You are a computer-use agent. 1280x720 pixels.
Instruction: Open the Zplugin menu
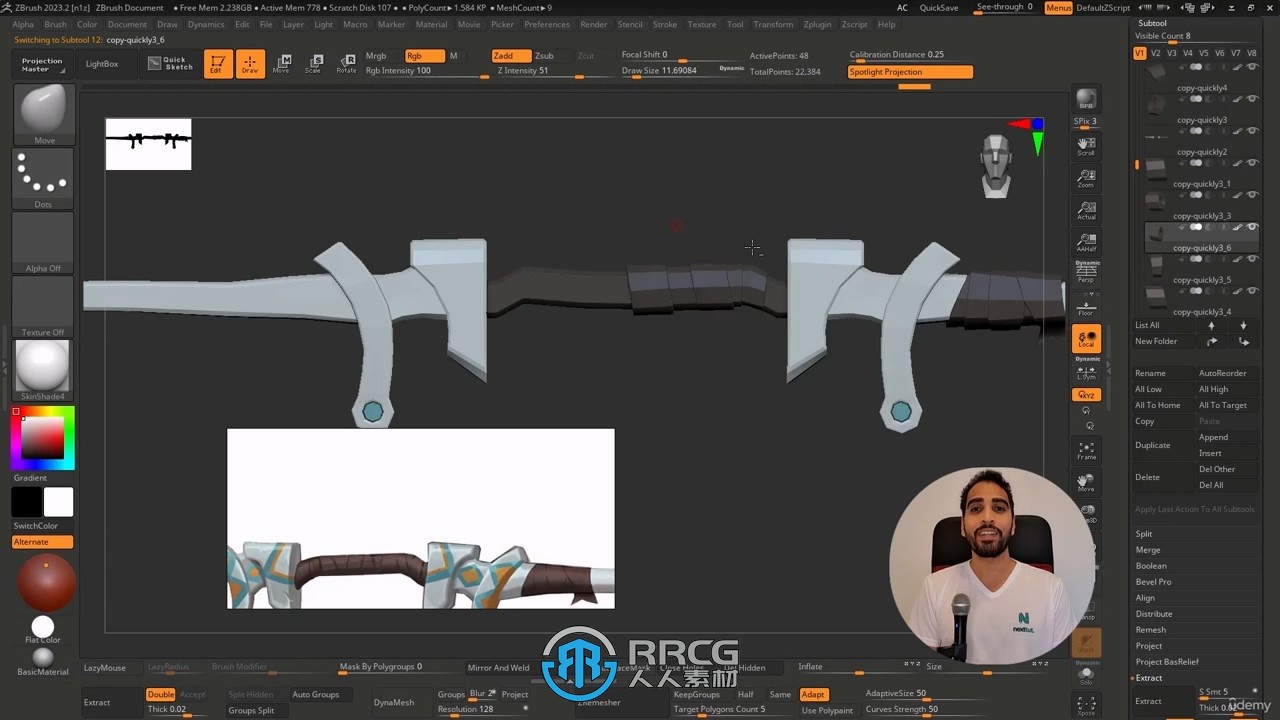[817, 24]
